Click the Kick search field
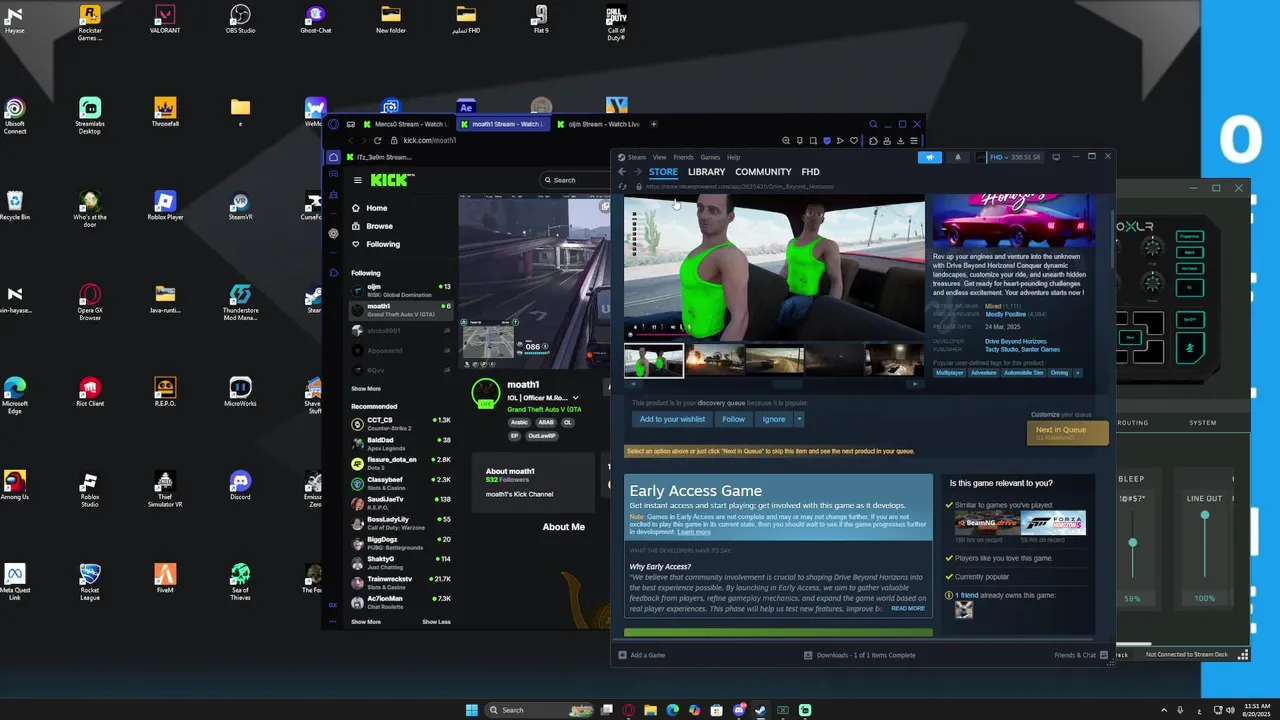 [x=574, y=180]
